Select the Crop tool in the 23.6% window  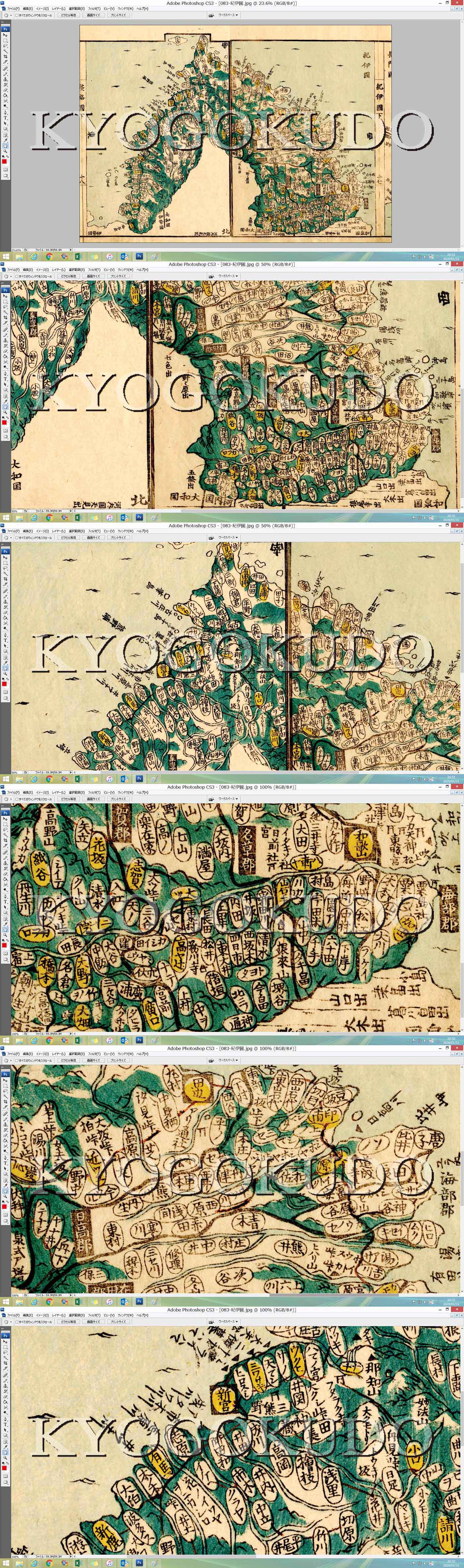6,57
